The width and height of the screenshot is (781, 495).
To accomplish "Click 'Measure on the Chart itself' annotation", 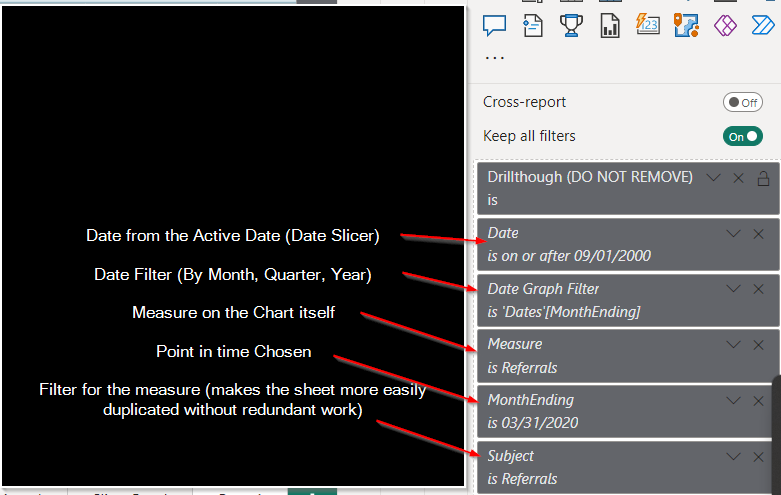I will pos(234,313).
